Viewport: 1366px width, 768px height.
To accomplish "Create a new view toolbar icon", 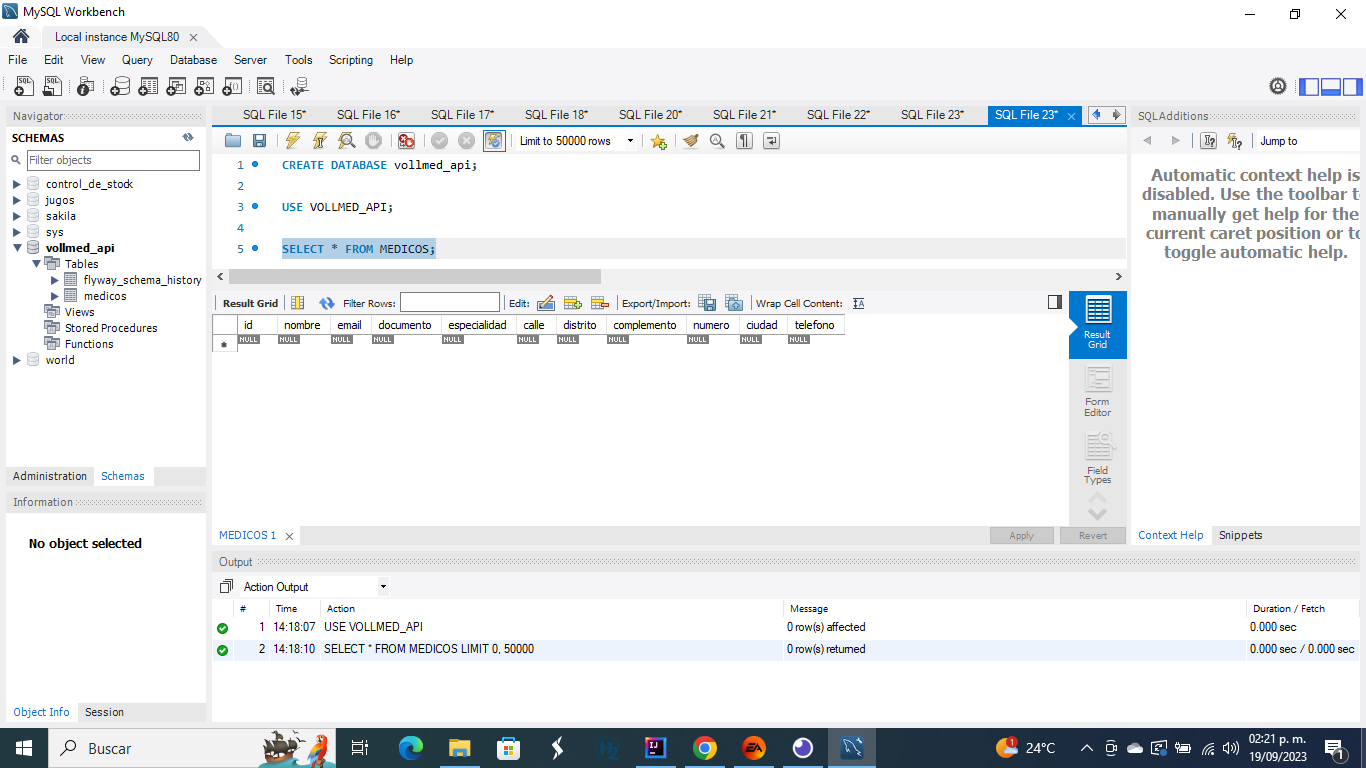I will pyautogui.click(x=176, y=86).
